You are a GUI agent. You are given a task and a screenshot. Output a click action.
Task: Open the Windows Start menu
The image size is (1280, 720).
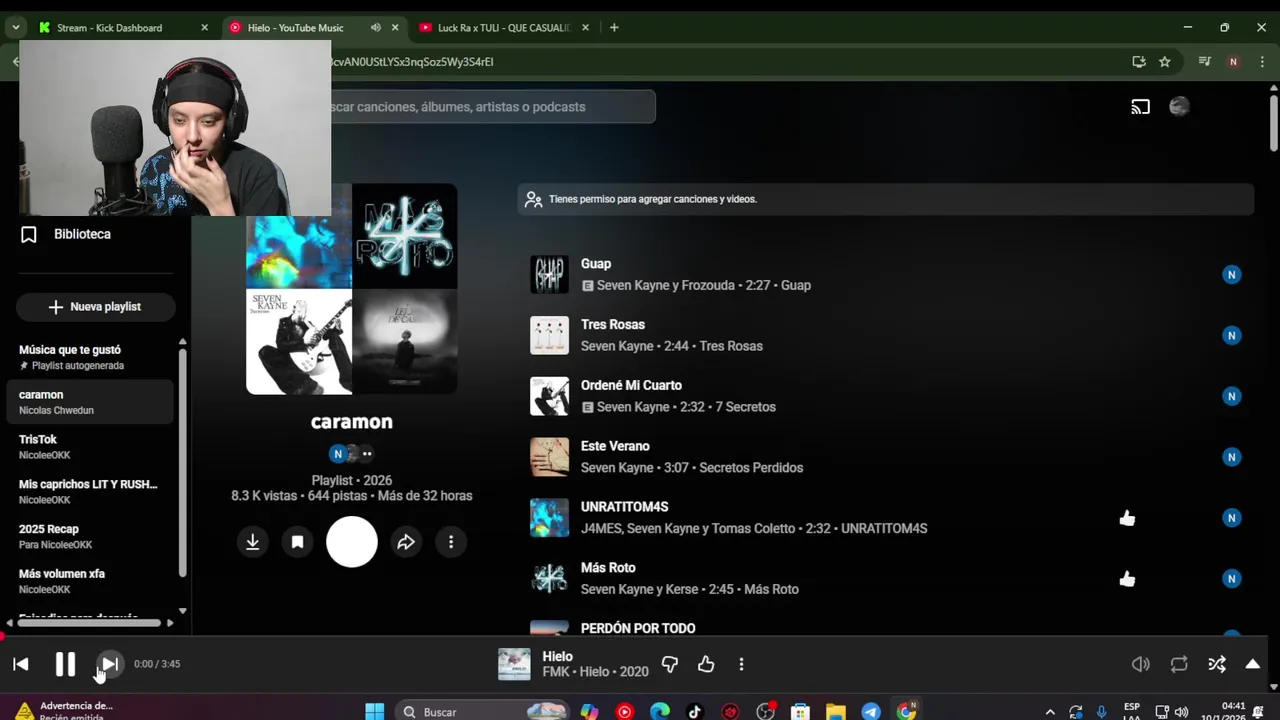click(375, 712)
